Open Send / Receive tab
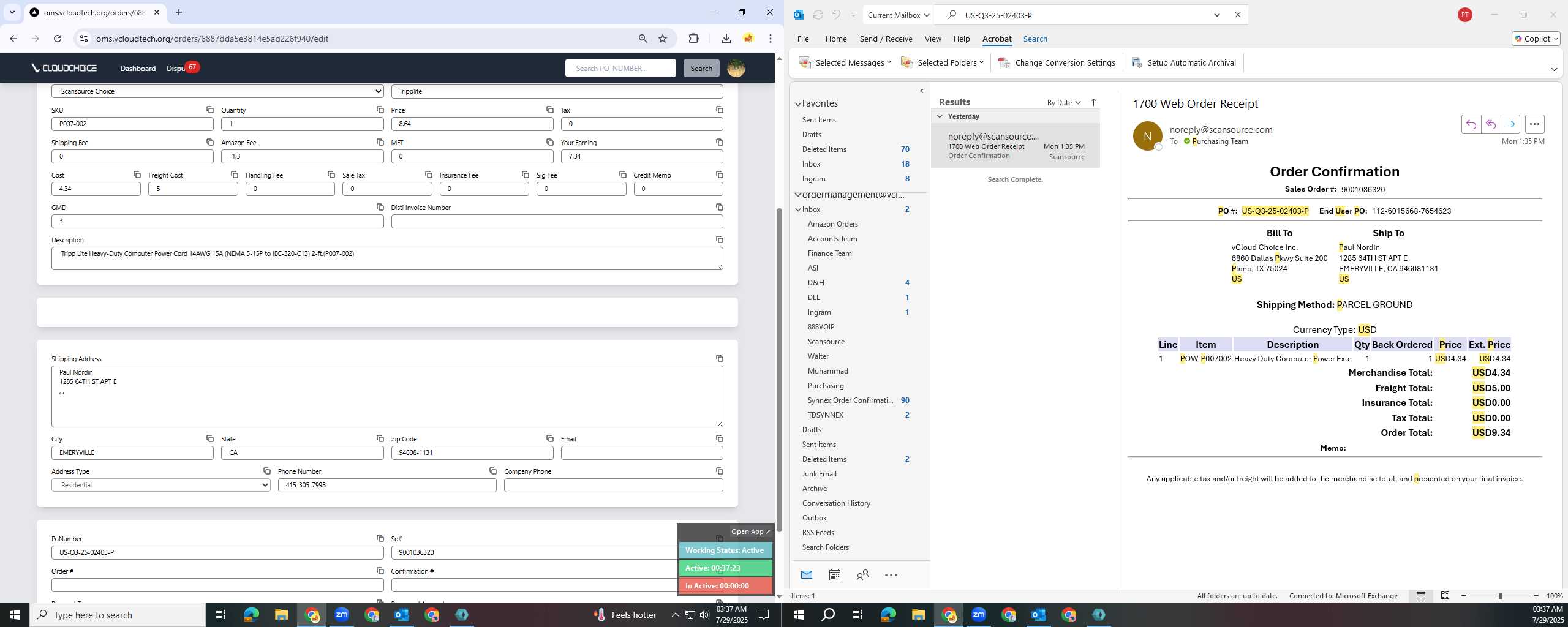The height and width of the screenshot is (627, 1568). 886,39
